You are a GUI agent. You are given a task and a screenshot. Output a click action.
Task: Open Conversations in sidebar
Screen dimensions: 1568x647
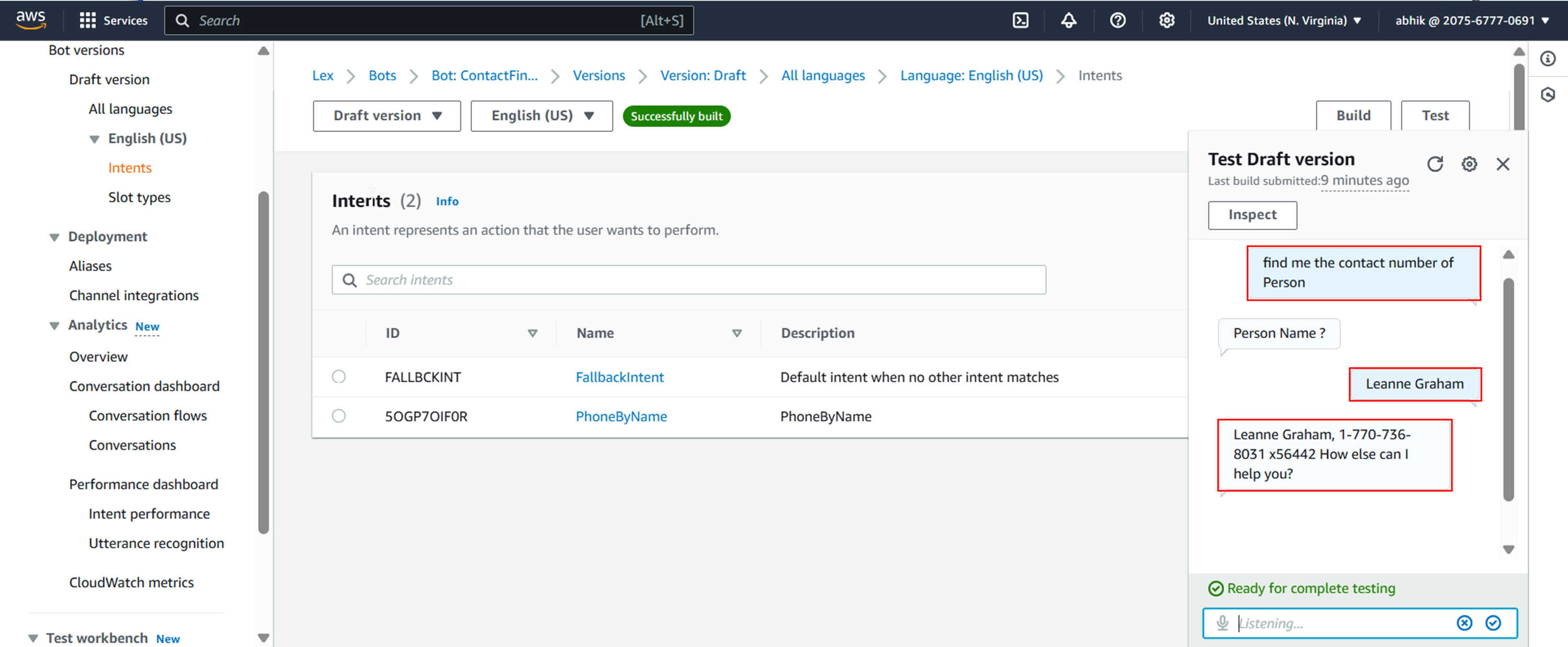[132, 445]
